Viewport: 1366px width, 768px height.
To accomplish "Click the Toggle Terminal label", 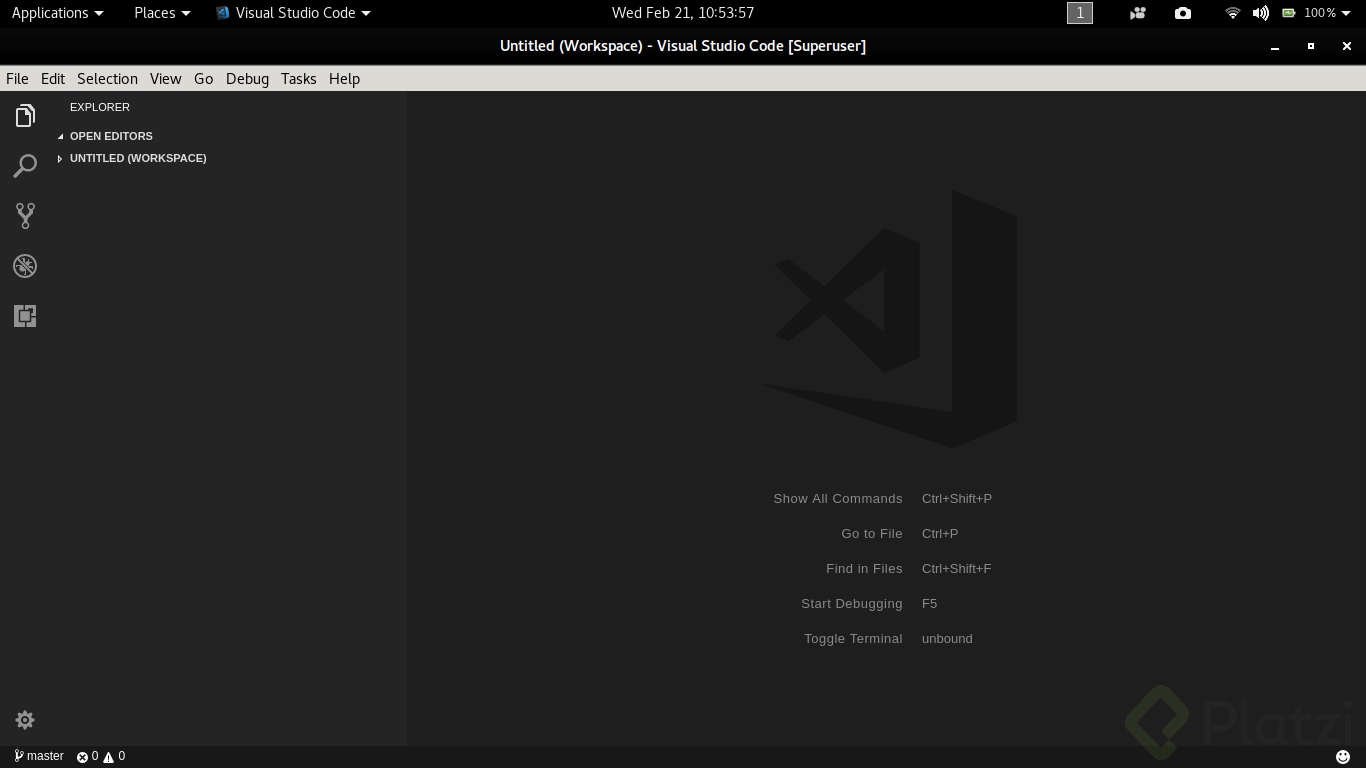I will 853,639.
